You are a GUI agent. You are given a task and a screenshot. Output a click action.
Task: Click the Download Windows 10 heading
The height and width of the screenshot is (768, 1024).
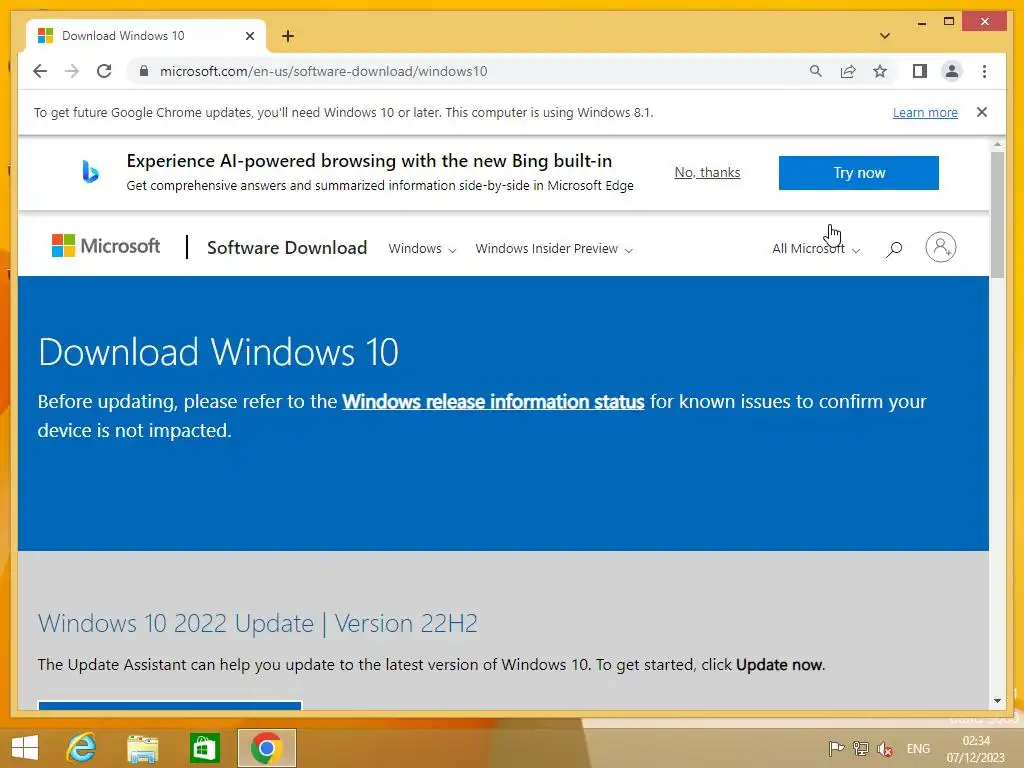[x=218, y=352]
